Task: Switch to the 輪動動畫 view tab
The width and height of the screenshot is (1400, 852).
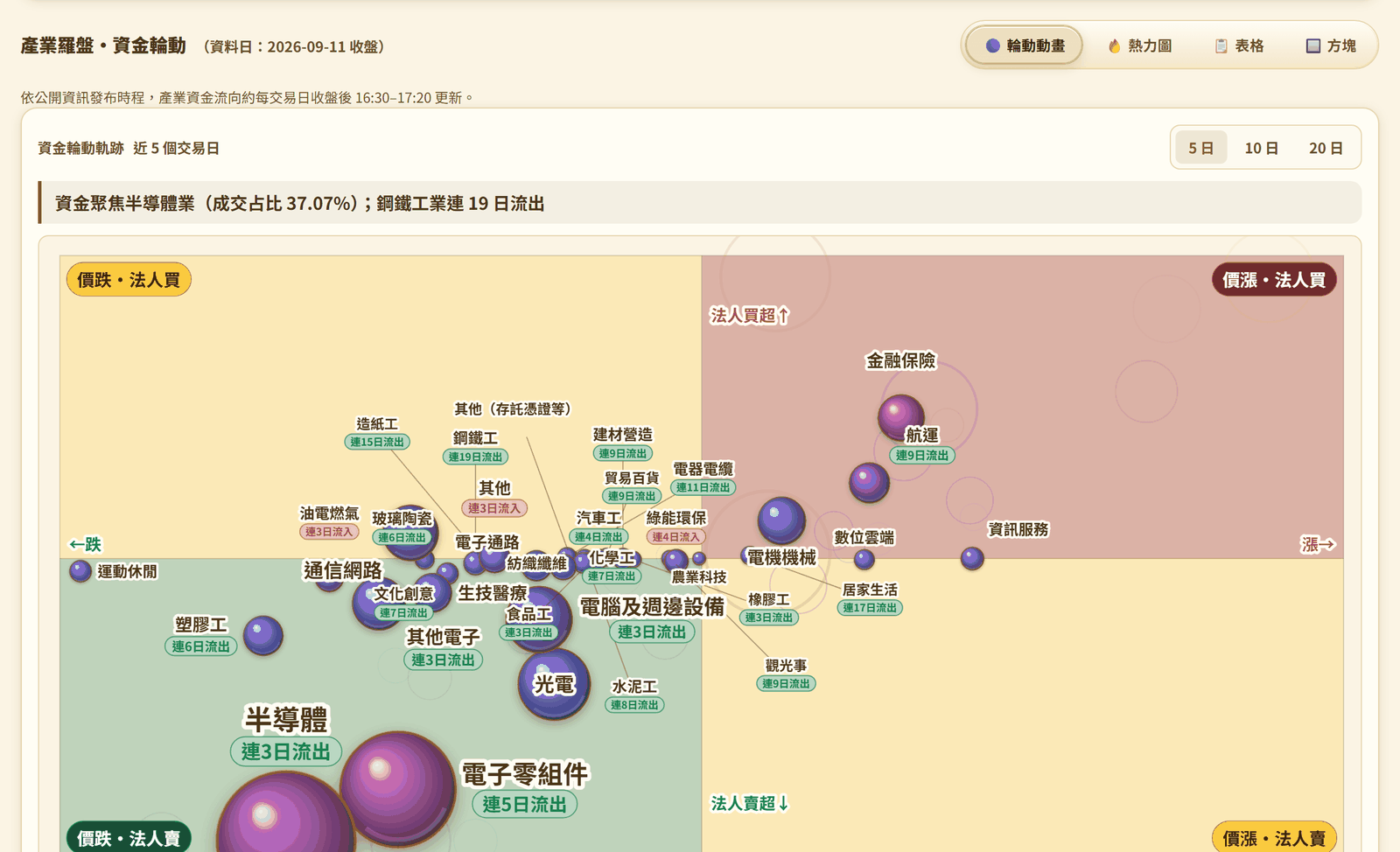Action: pos(1025,45)
